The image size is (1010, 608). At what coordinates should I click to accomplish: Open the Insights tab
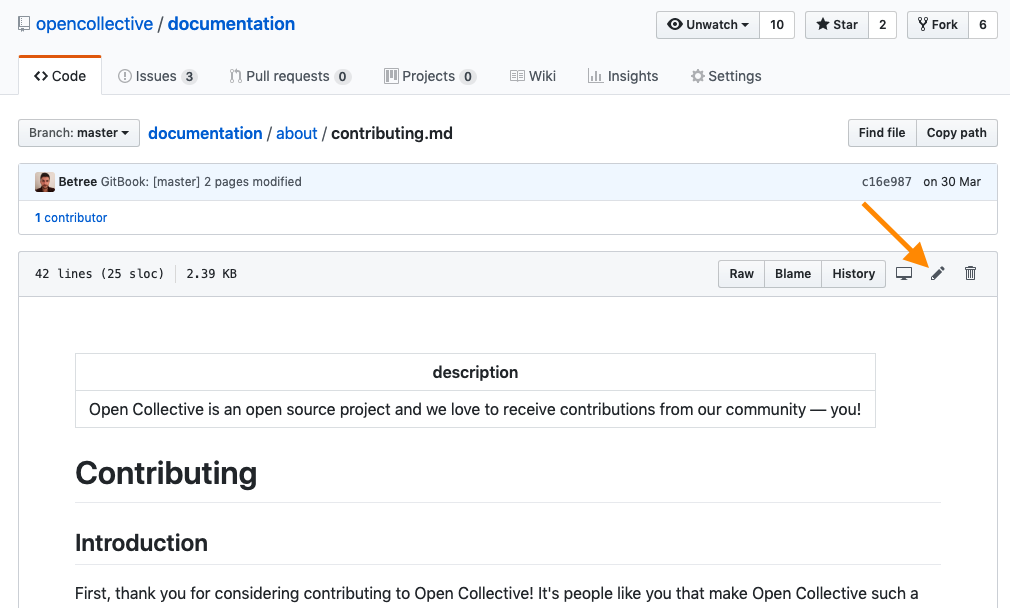[x=623, y=76]
